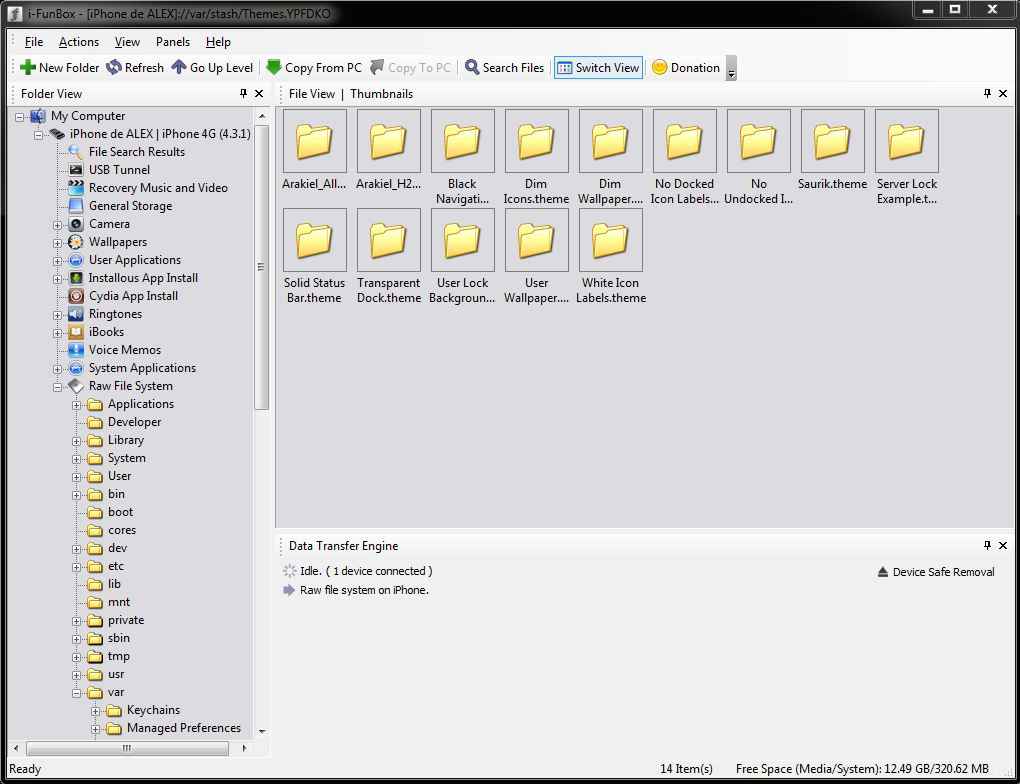Click the Donation smiley icon

click(x=659, y=67)
